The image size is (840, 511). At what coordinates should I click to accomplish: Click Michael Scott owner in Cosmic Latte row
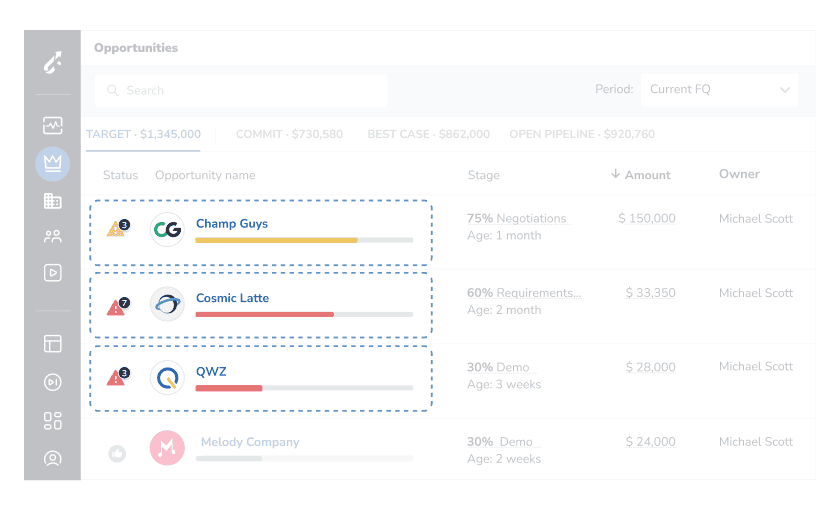(756, 293)
